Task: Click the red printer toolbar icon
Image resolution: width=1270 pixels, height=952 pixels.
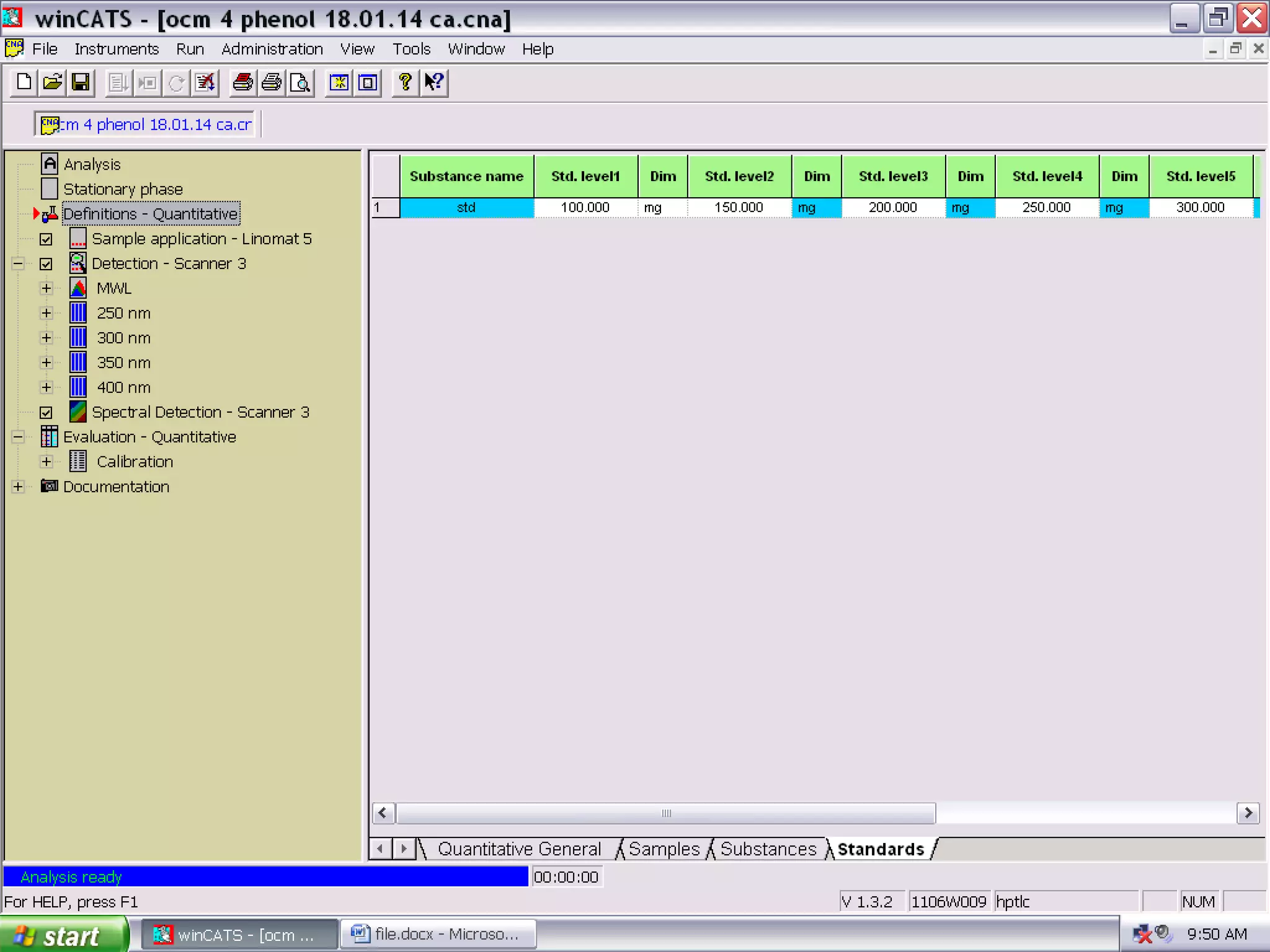Action: [242, 82]
